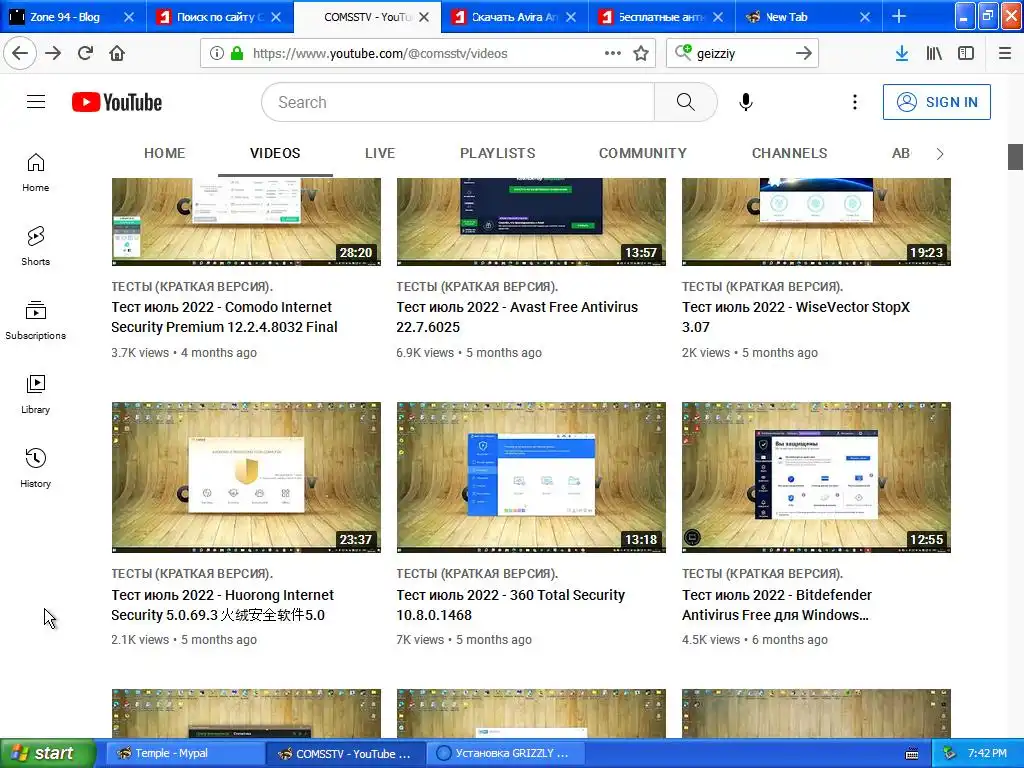Start voice search with microphone icon
Viewport: 1024px width, 768px height.
[746, 102]
